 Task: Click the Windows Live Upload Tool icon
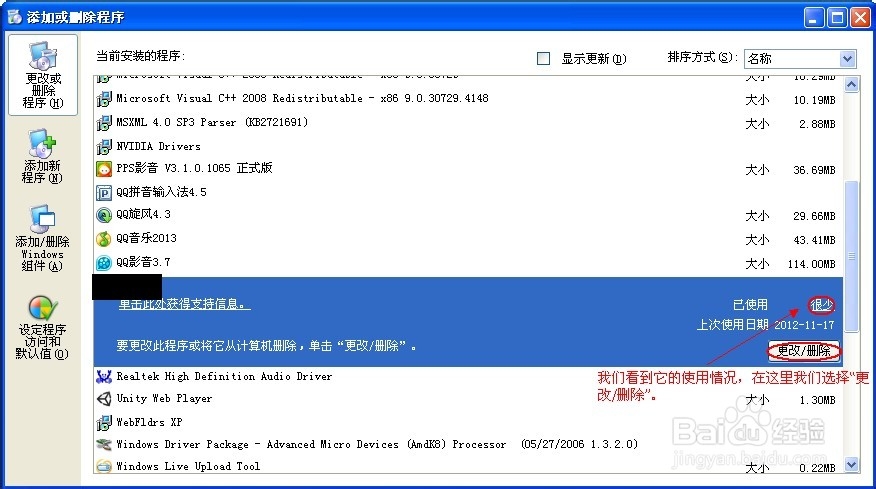tap(104, 466)
